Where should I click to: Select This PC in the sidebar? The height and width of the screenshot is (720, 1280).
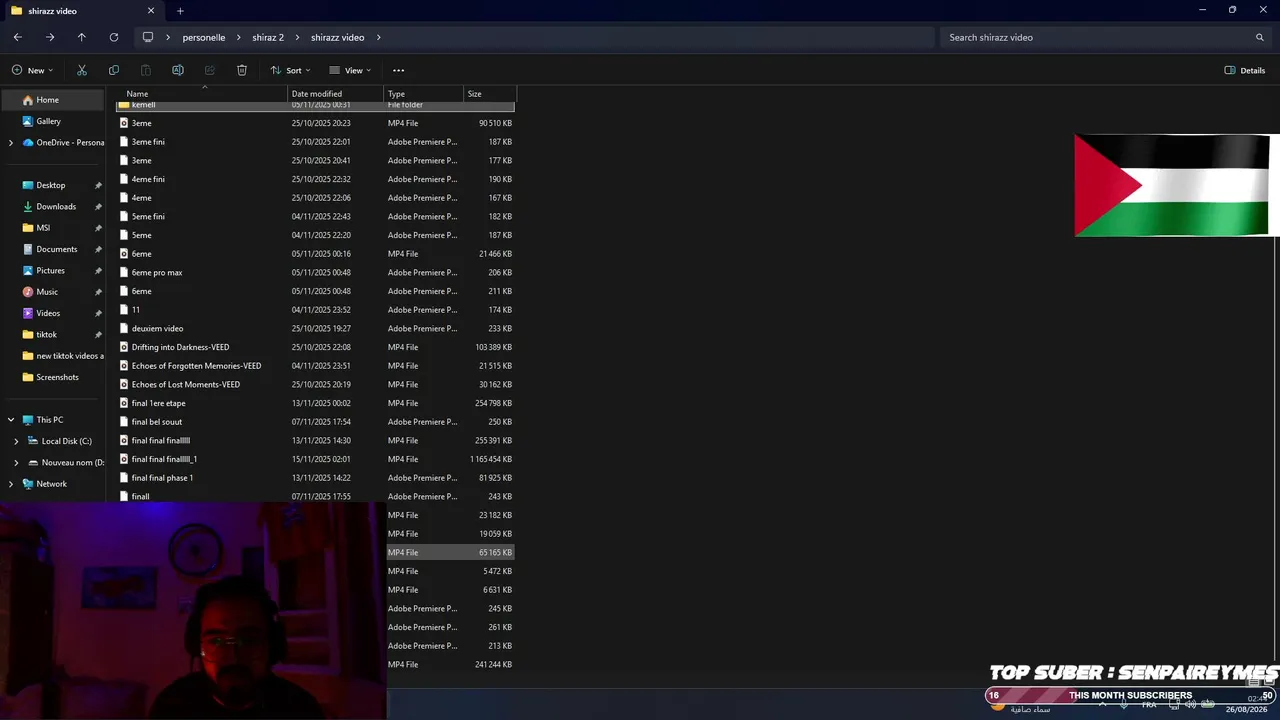(49, 420)
